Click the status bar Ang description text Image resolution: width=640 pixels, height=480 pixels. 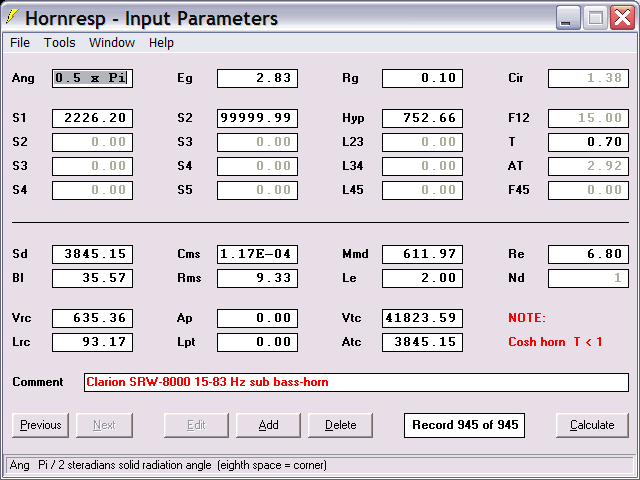click(168, 465)
